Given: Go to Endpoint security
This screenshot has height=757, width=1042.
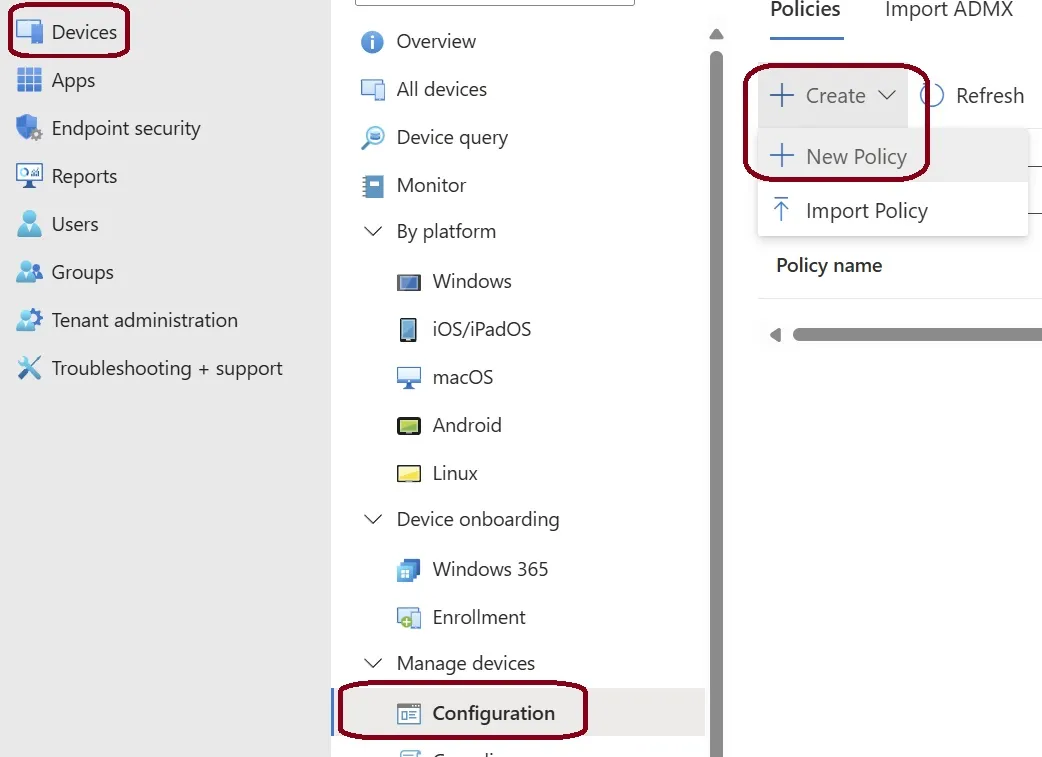Looking at the screenshot, I should pos(126,128).
